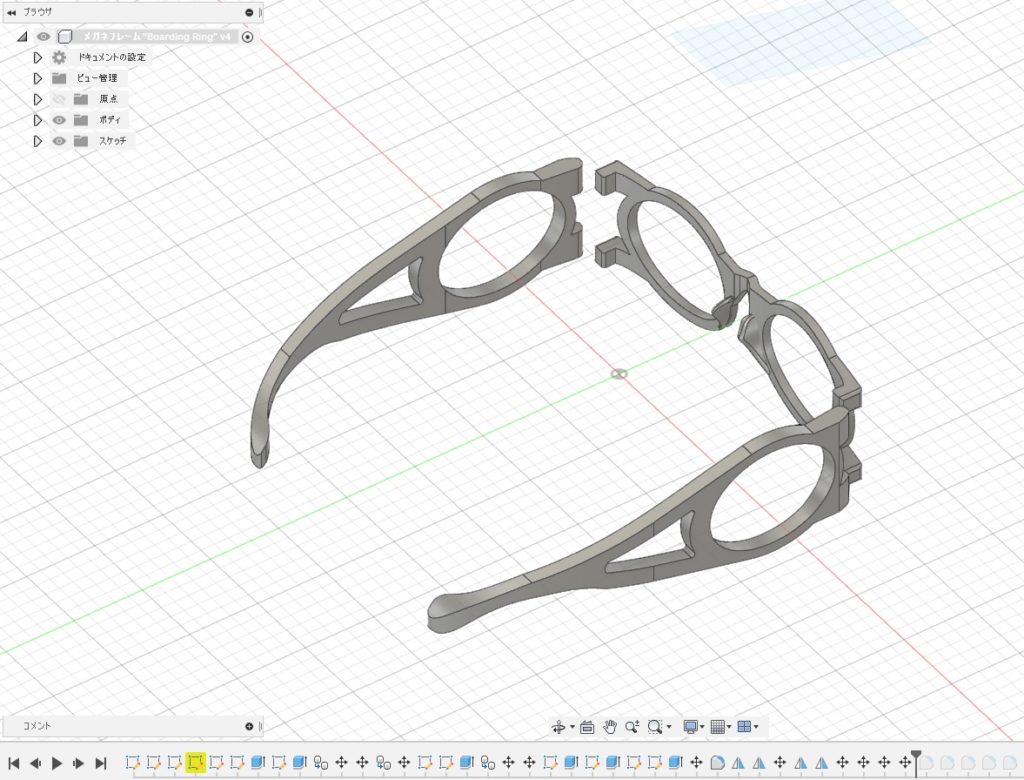Click the Grid and Snaps icon
1024x780 pixels.
pos(718,727)
